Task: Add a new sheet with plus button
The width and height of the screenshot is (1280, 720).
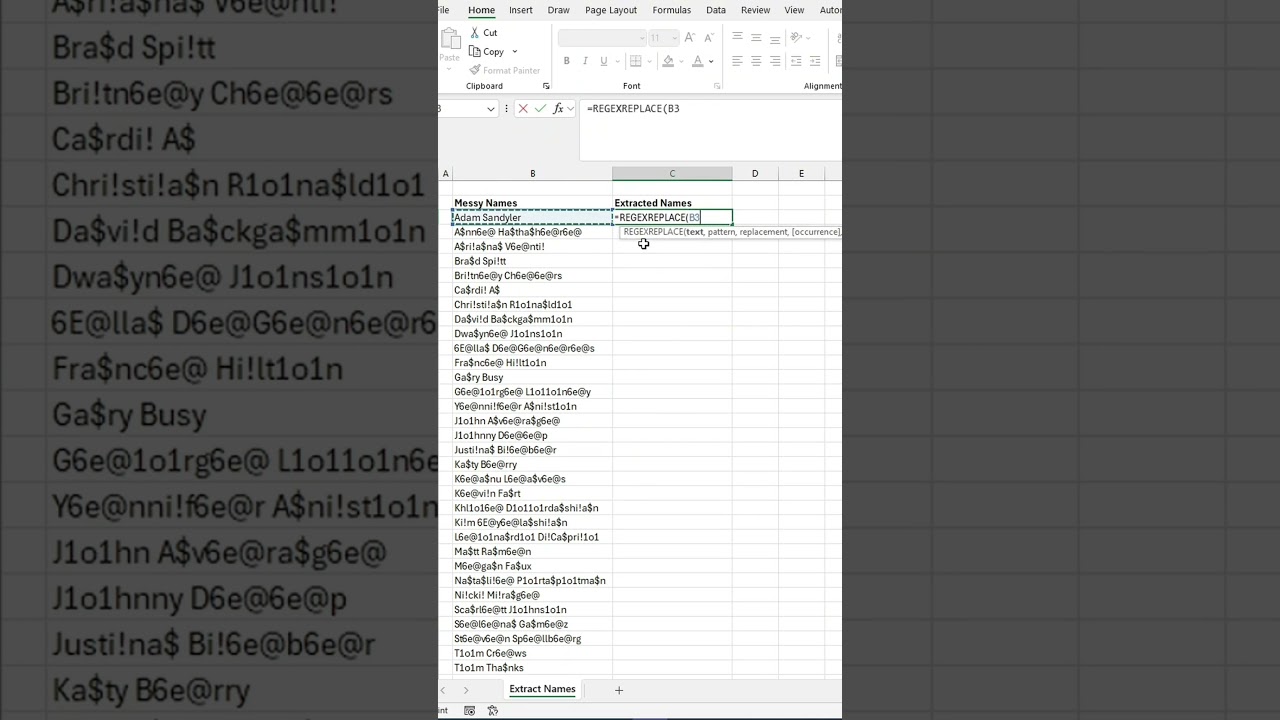Action: 619,690
